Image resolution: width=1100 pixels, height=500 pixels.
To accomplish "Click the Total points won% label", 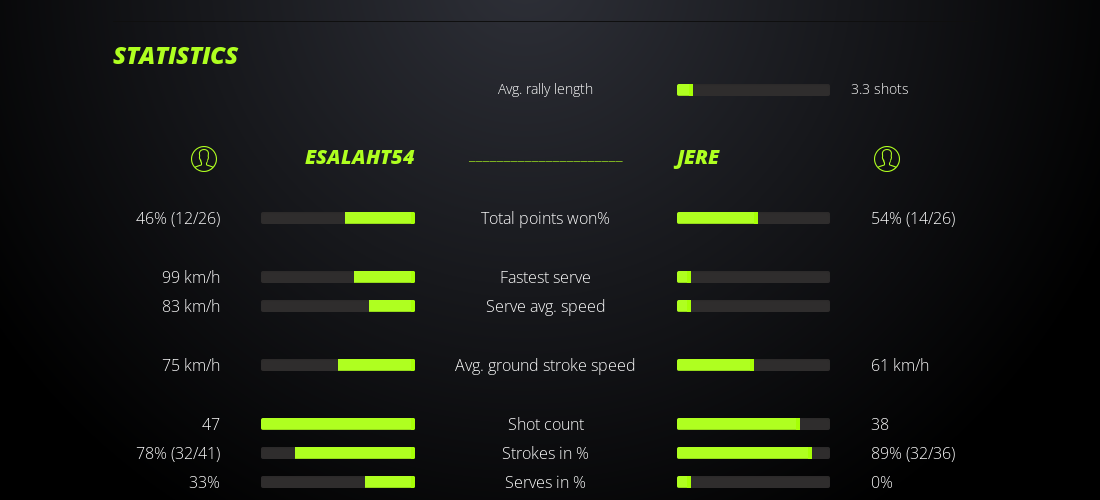I will click(545, 218).
